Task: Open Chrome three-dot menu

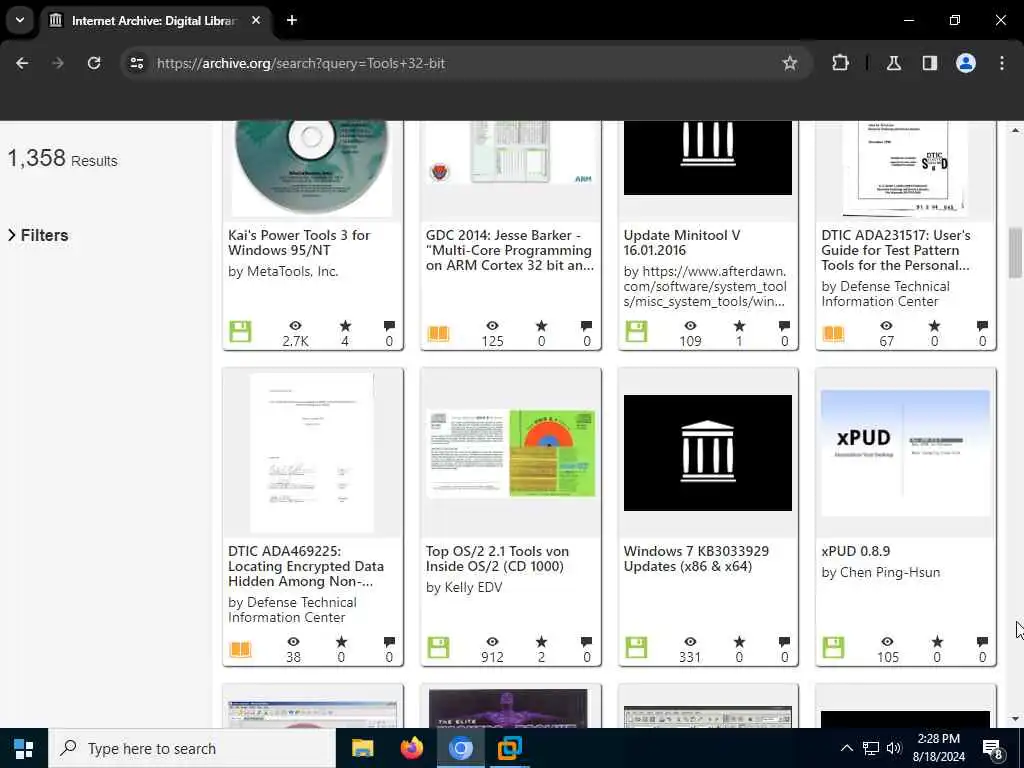Action: coord(1002,63)
